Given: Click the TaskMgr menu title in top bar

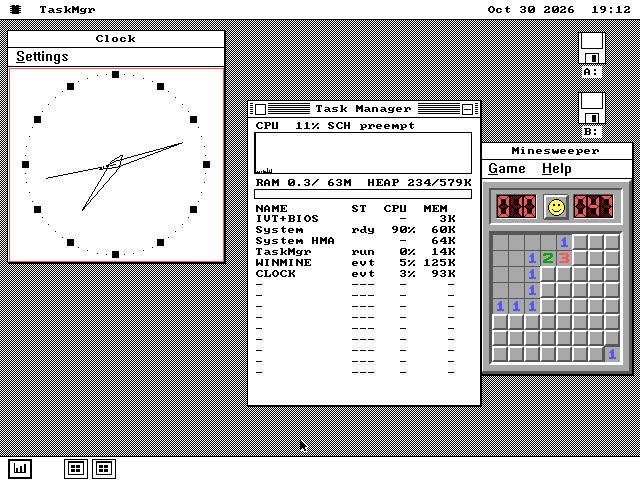Looking at the screenshot, I should coord(67,9).
